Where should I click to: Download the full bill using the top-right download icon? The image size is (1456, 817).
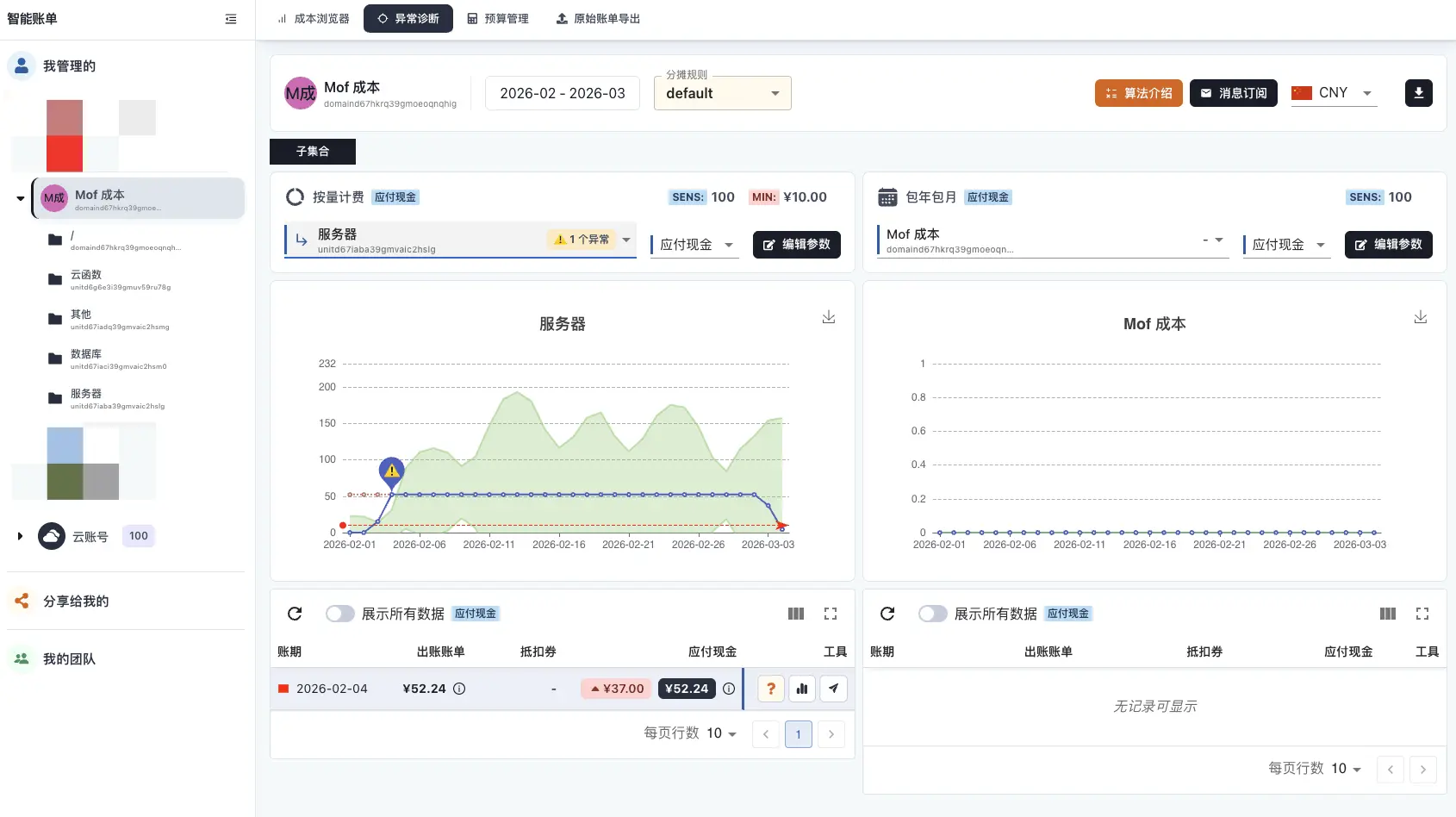pos(1418,93)
